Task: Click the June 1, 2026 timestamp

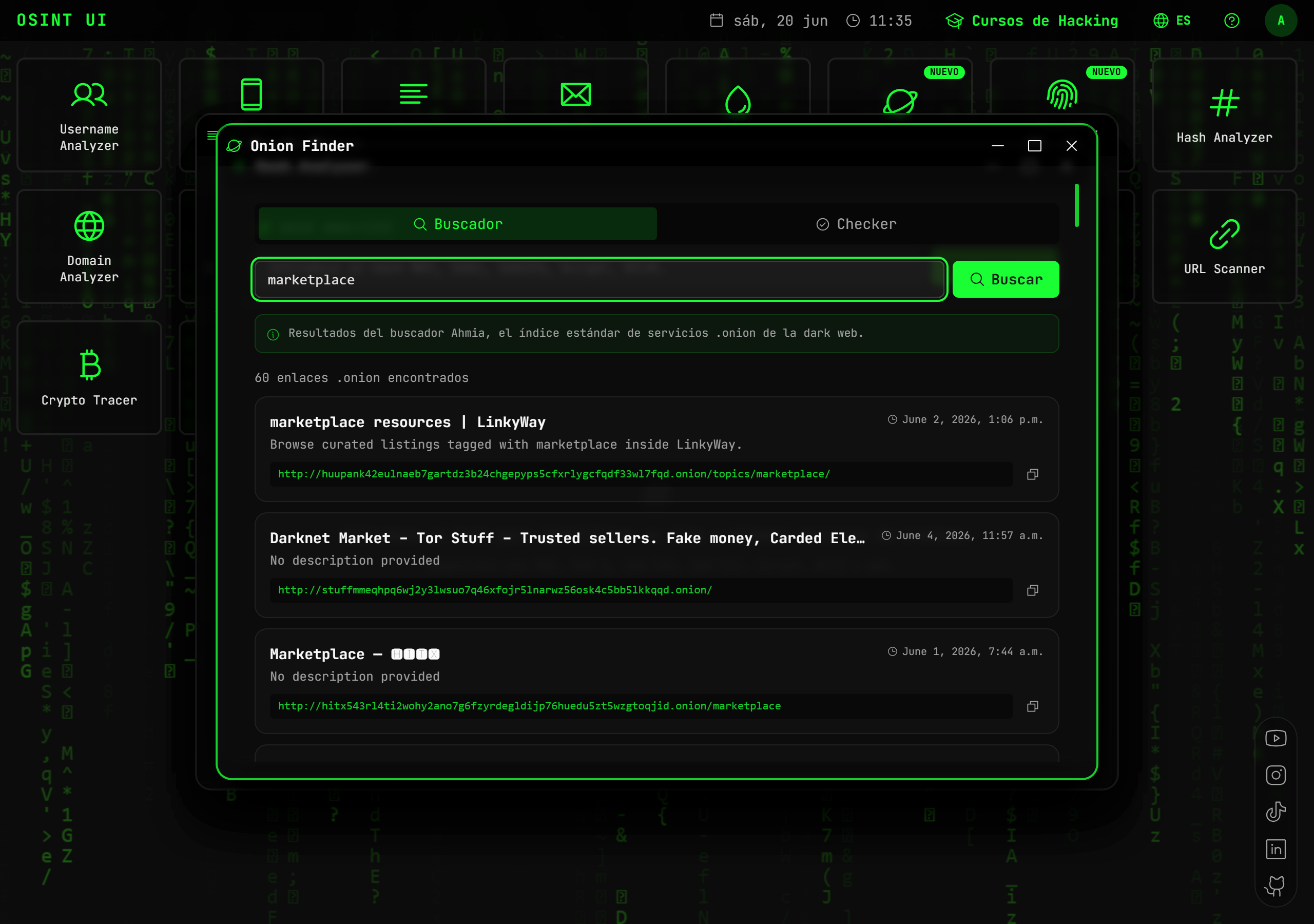Action: coord(965,652)
